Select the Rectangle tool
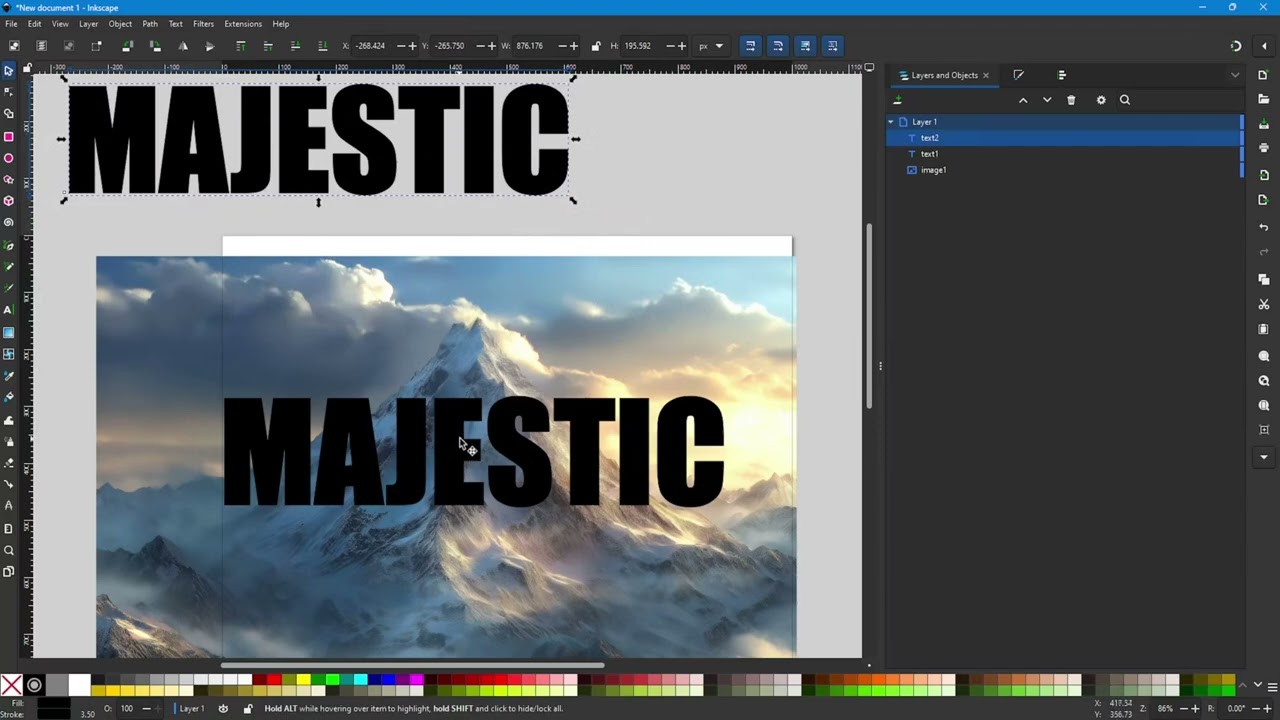 pos(9,136)
